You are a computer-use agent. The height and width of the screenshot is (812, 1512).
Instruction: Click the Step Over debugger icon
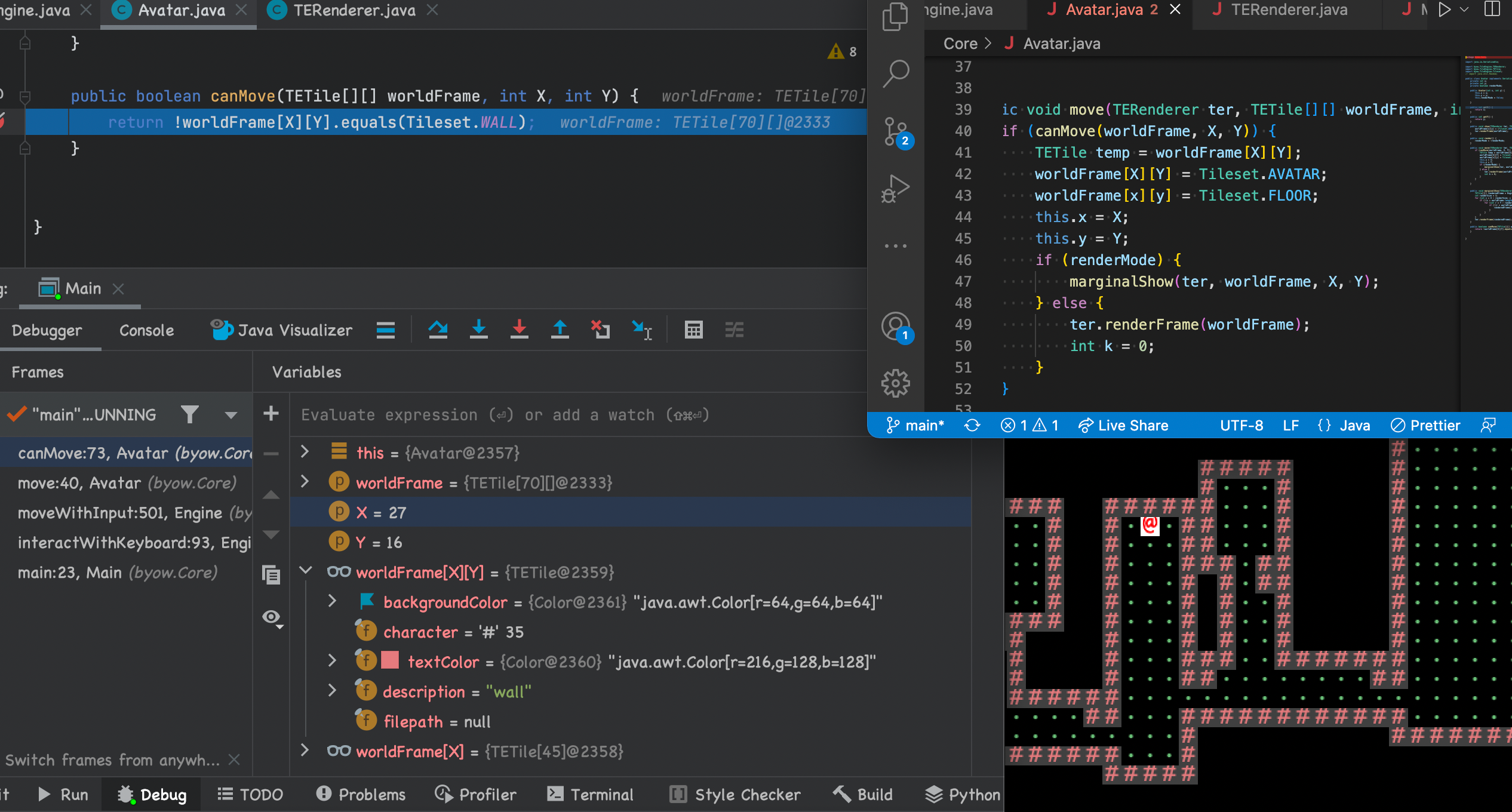438,330
